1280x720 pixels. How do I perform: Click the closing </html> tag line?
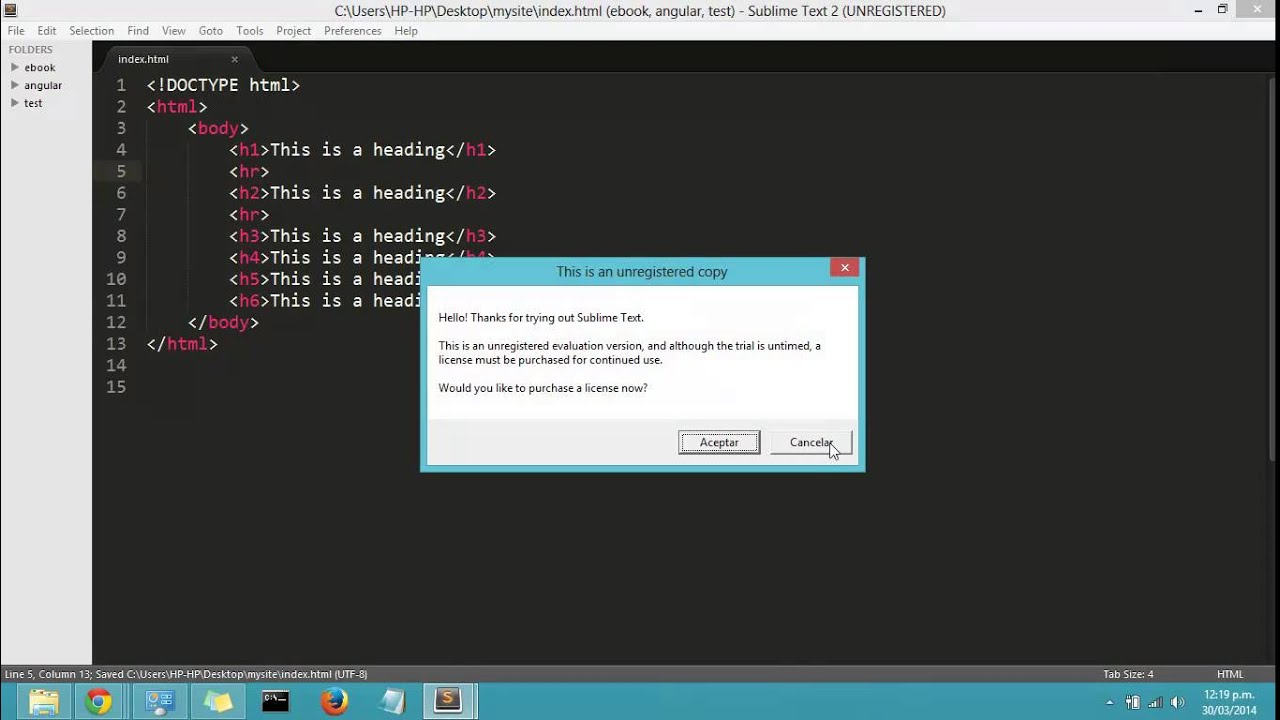pyautogui.click(x=182, y=344)
